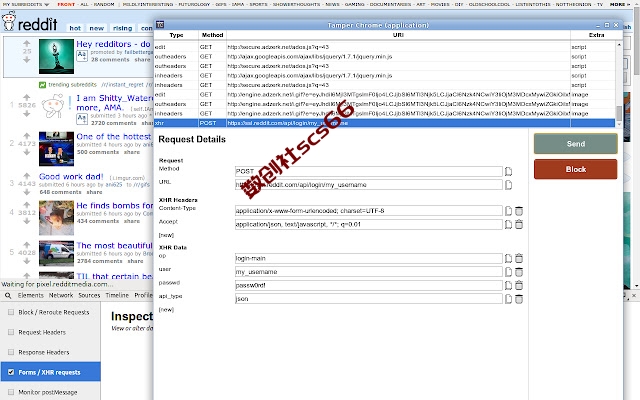
Task: Expand text preview of AMA post
Action: (x=82, y=119)
